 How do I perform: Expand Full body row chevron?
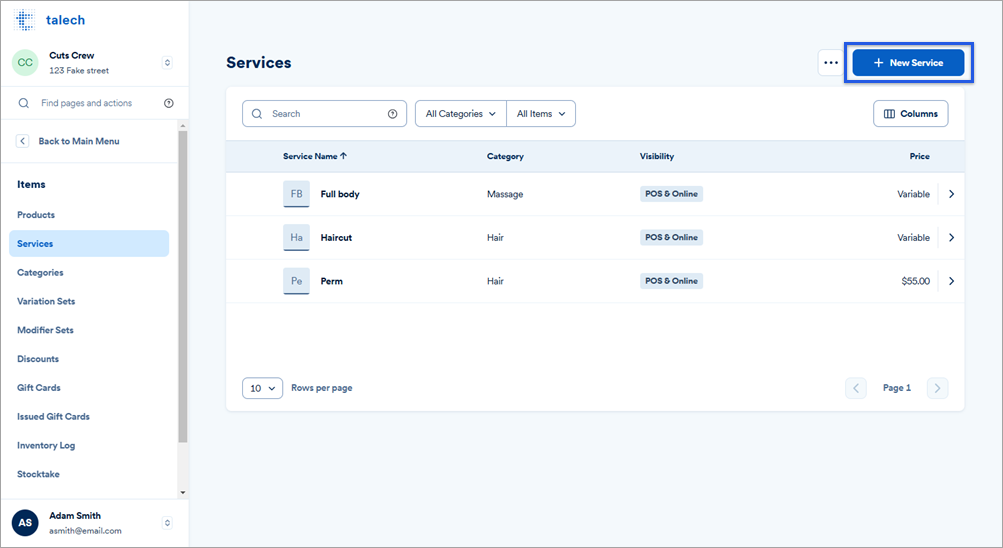[951, 194]
